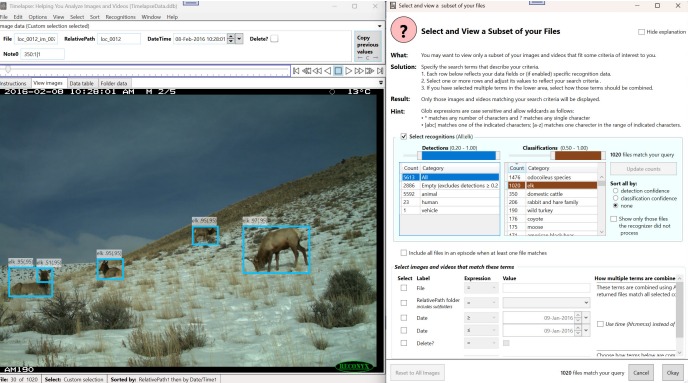The image size is (688, 383).
Task: Open the File menu
Action: tap(4, 17)
